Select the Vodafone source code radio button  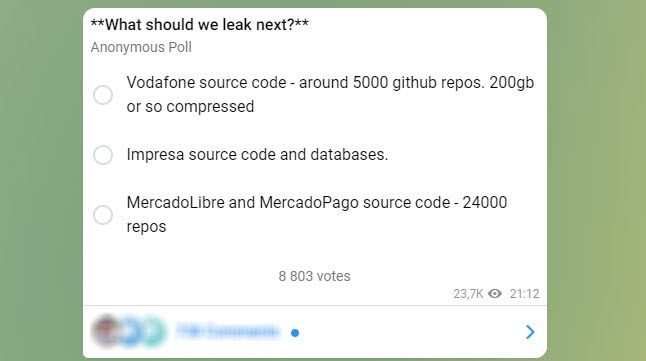tap(103, 95)
